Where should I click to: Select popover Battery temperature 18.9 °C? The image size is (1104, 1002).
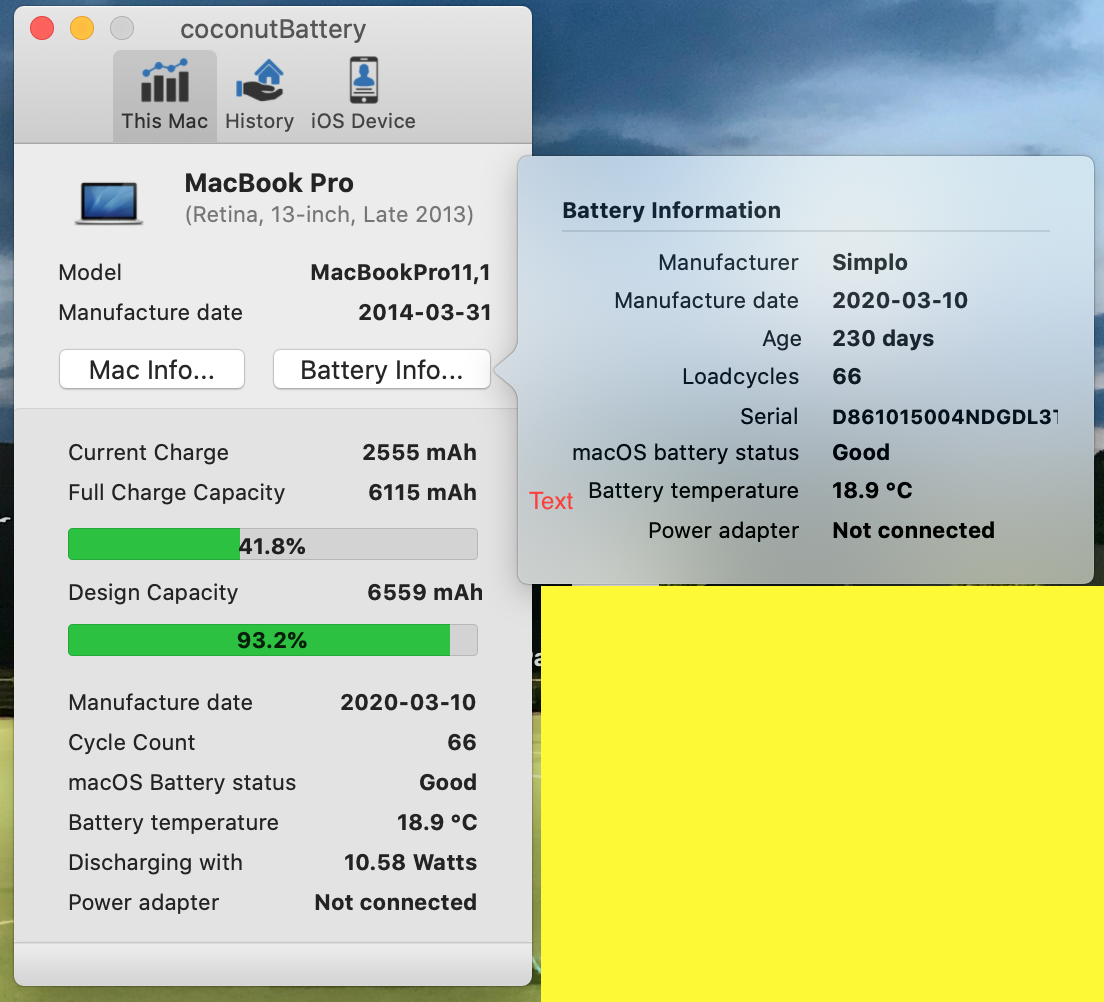point(872,490)
